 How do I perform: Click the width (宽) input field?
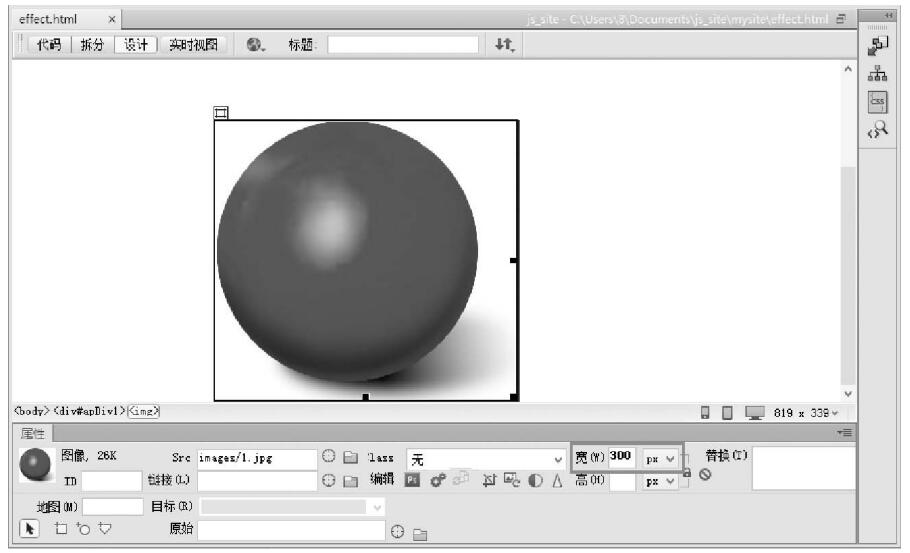click(x=622, y=457)
